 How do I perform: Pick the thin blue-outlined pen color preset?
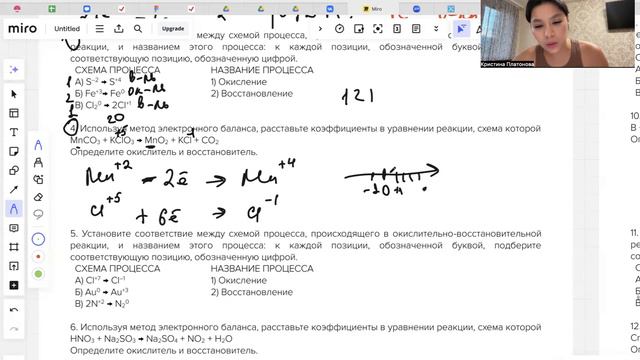click(38, 239)
